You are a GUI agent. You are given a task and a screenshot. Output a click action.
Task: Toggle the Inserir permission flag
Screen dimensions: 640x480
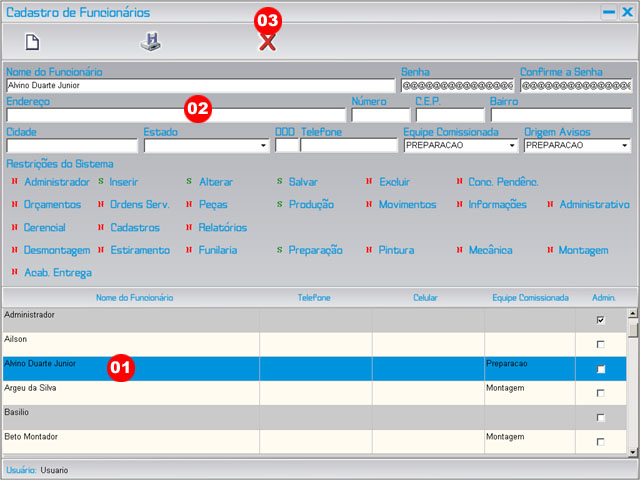point(101,182)
